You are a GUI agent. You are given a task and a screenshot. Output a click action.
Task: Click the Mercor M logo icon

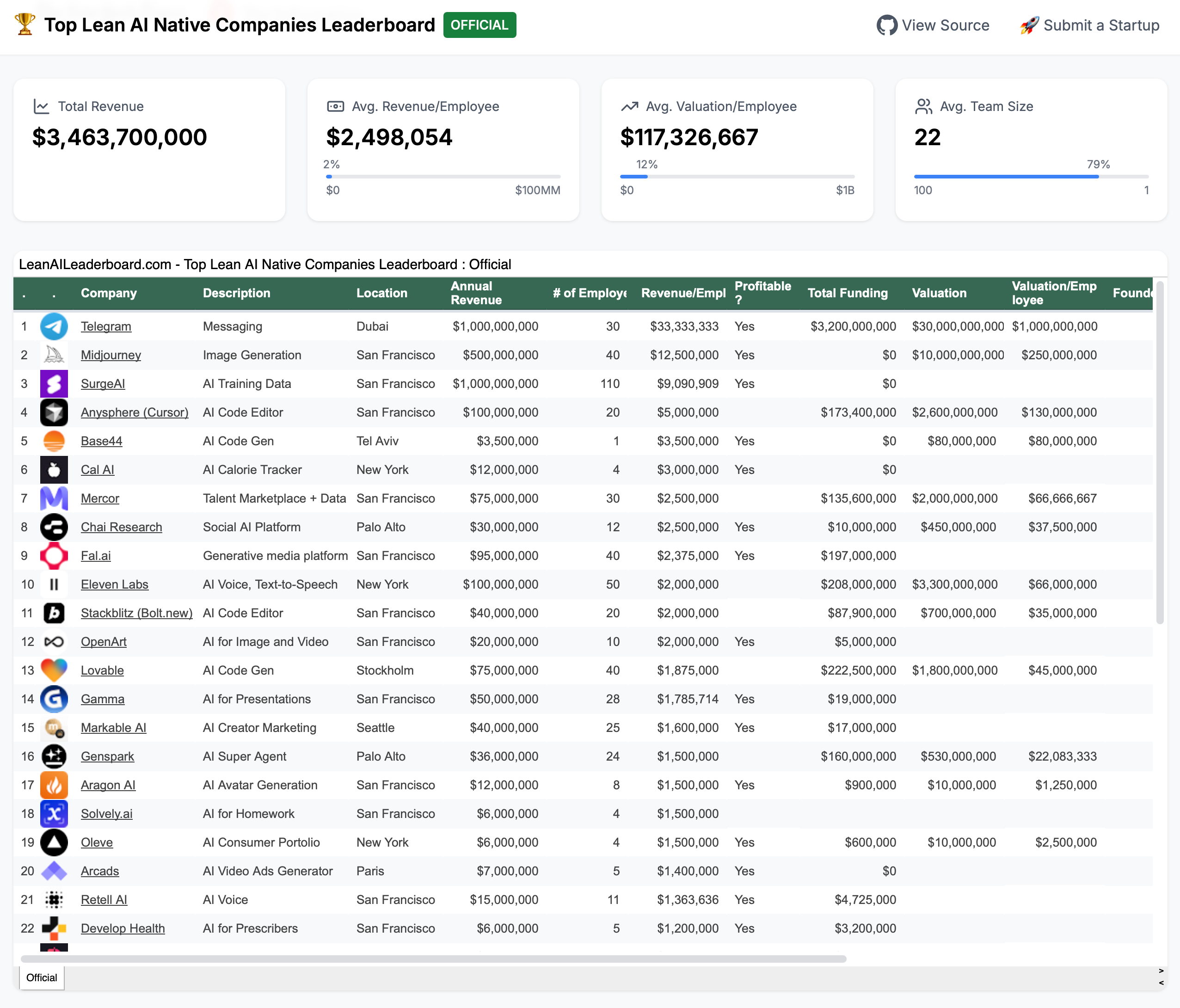click(x=54, y=498)
